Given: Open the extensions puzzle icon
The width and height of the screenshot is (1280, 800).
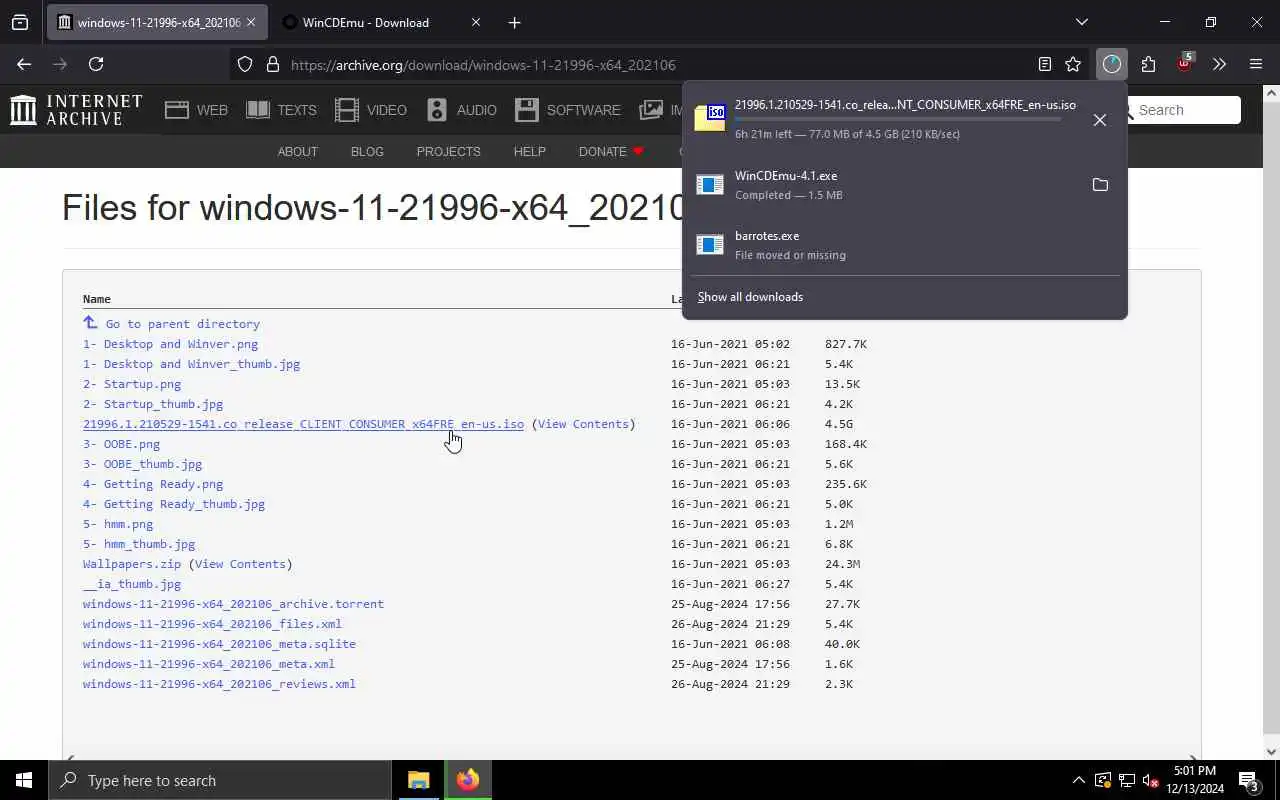Looking at the screenshot, I should (x=1148, y=64).
